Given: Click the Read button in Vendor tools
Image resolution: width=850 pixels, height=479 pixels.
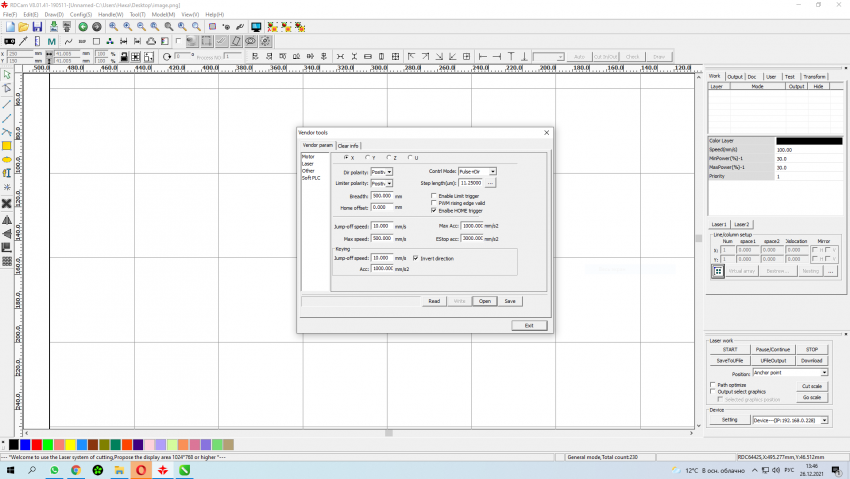Looking at the screenshot, I should [x=434, y=300].
